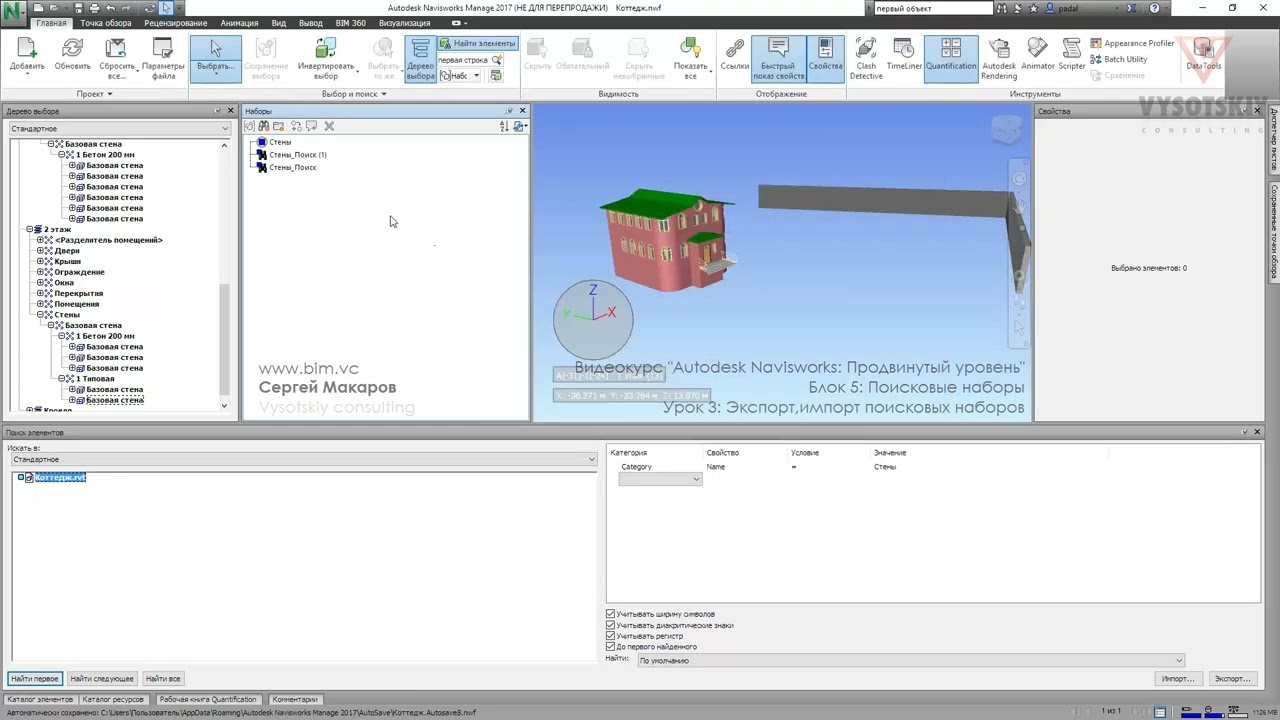
Task: Expand the Окна tree node
Action: pos(41,283)
